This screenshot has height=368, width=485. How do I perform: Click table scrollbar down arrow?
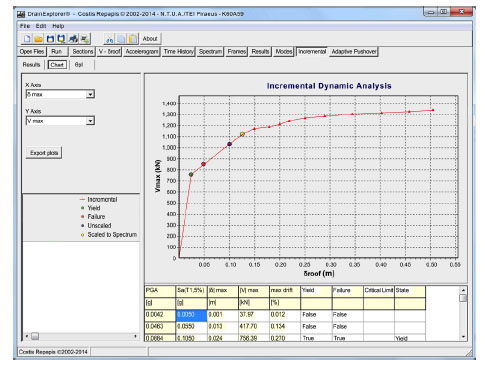pyautogui.click(x=463, y=337)
